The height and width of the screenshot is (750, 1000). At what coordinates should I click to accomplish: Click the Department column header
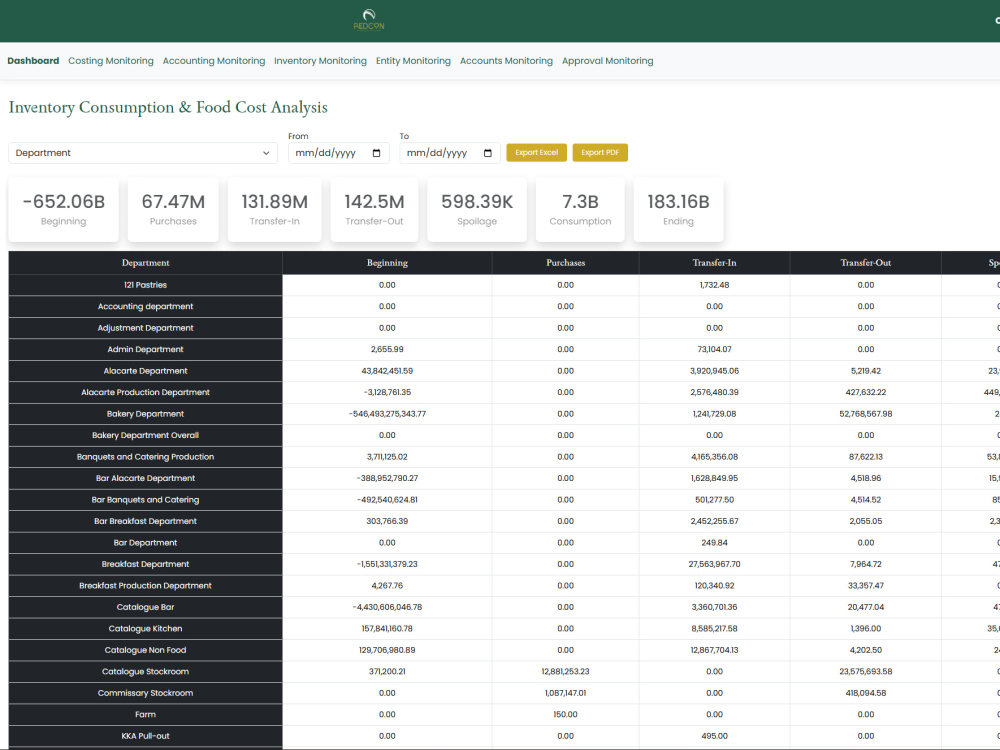coord(145,263)
